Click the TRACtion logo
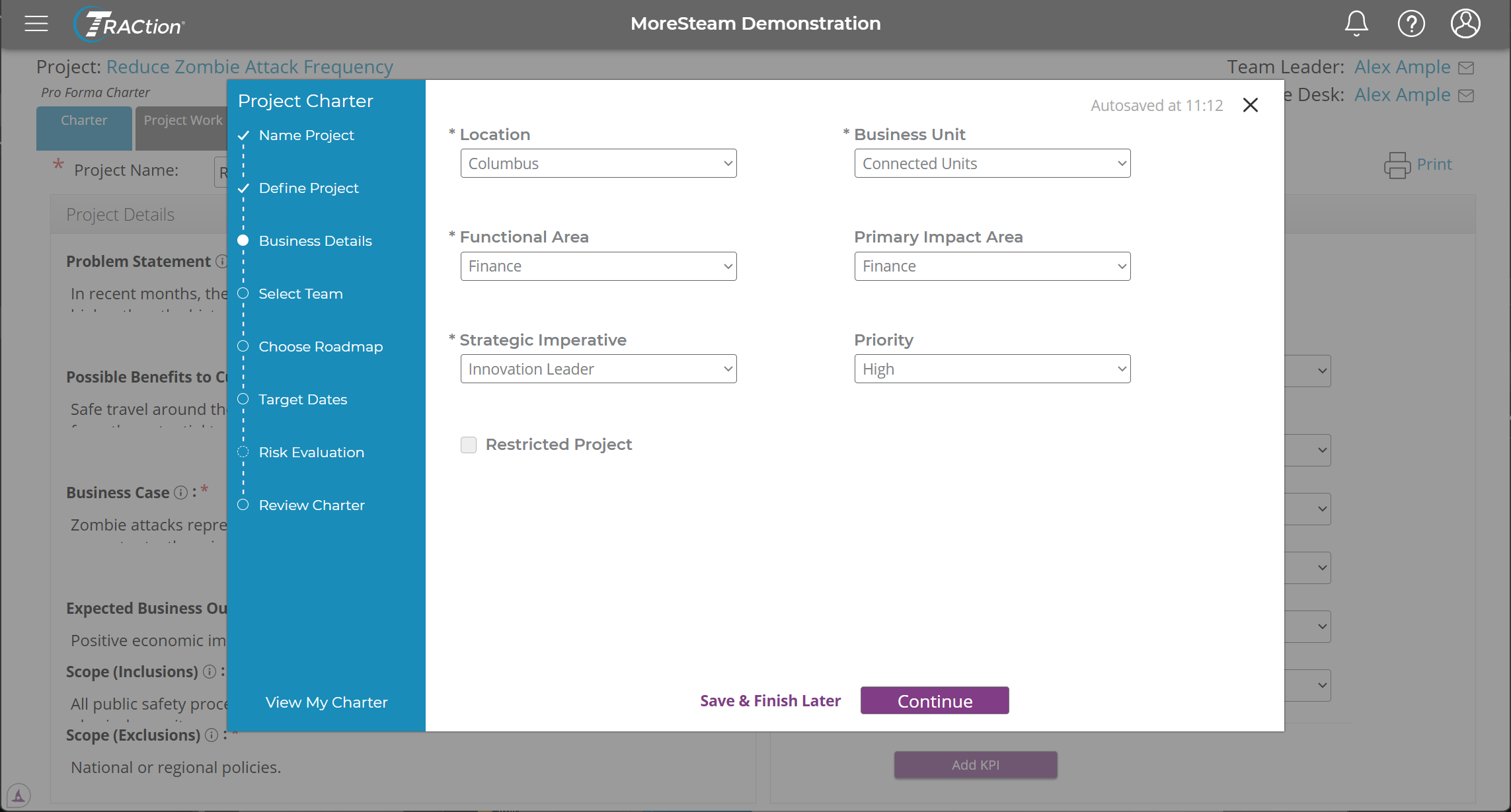Viewport: 1511px width, 812px height. click(129, 24)
